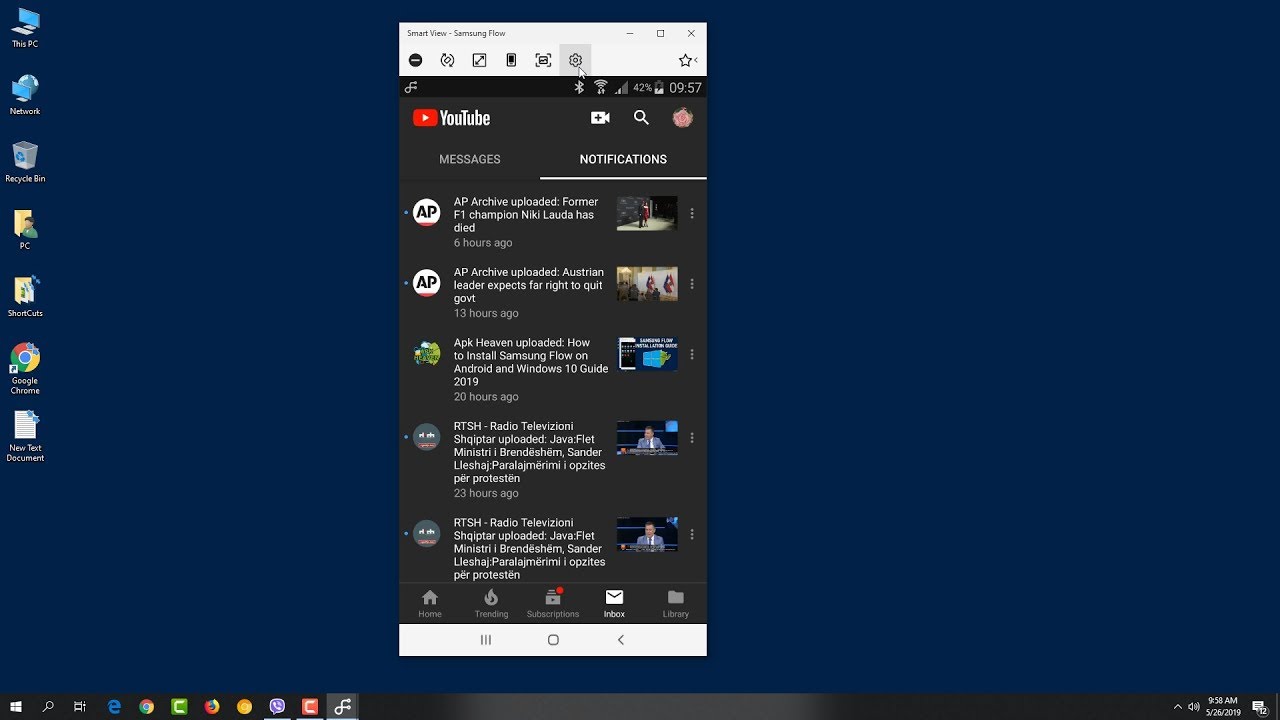Screen dimensions: 1280x720
Task: Open Smart View settings gear
Action: click(x=575, y=60)
